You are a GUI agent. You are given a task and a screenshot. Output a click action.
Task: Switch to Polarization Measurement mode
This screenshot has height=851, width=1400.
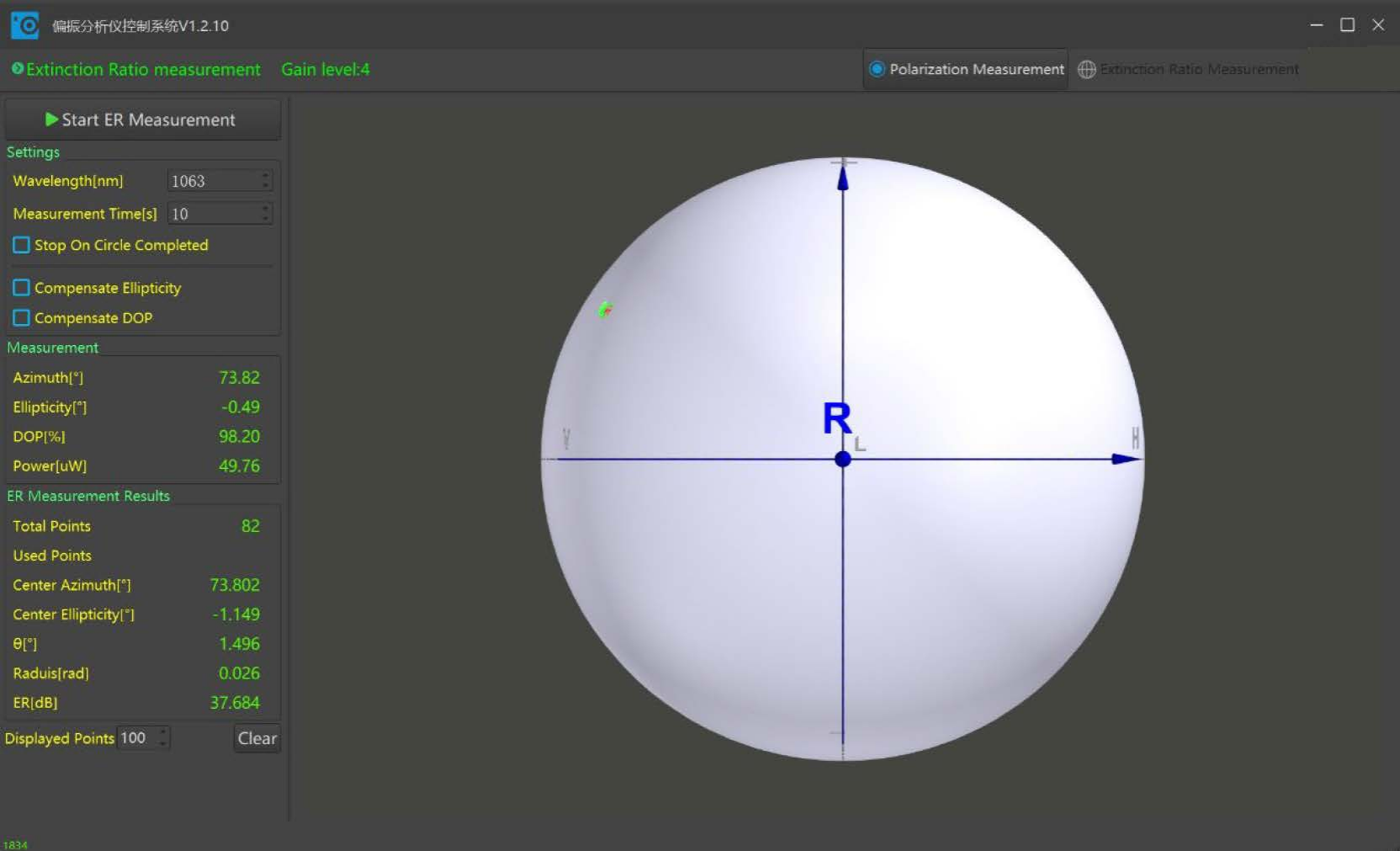click(x=966, y=70)
